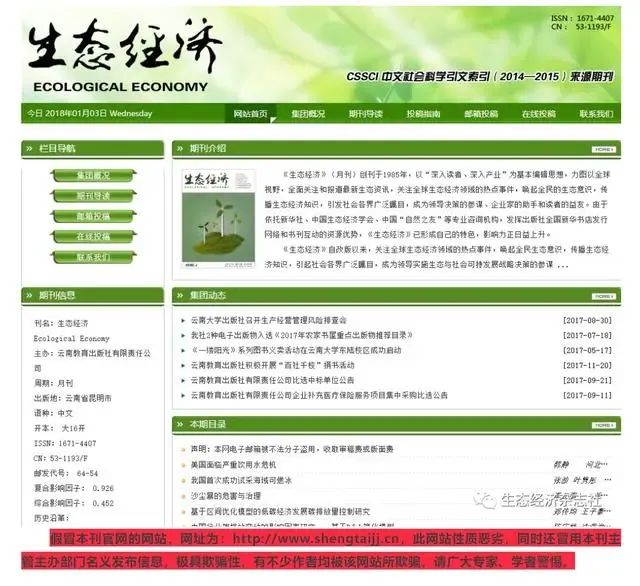The image size is (640, 586).
Task: Click the WeChat logo in the watermark
Action: pyautogui.click(x=484, y=500)
